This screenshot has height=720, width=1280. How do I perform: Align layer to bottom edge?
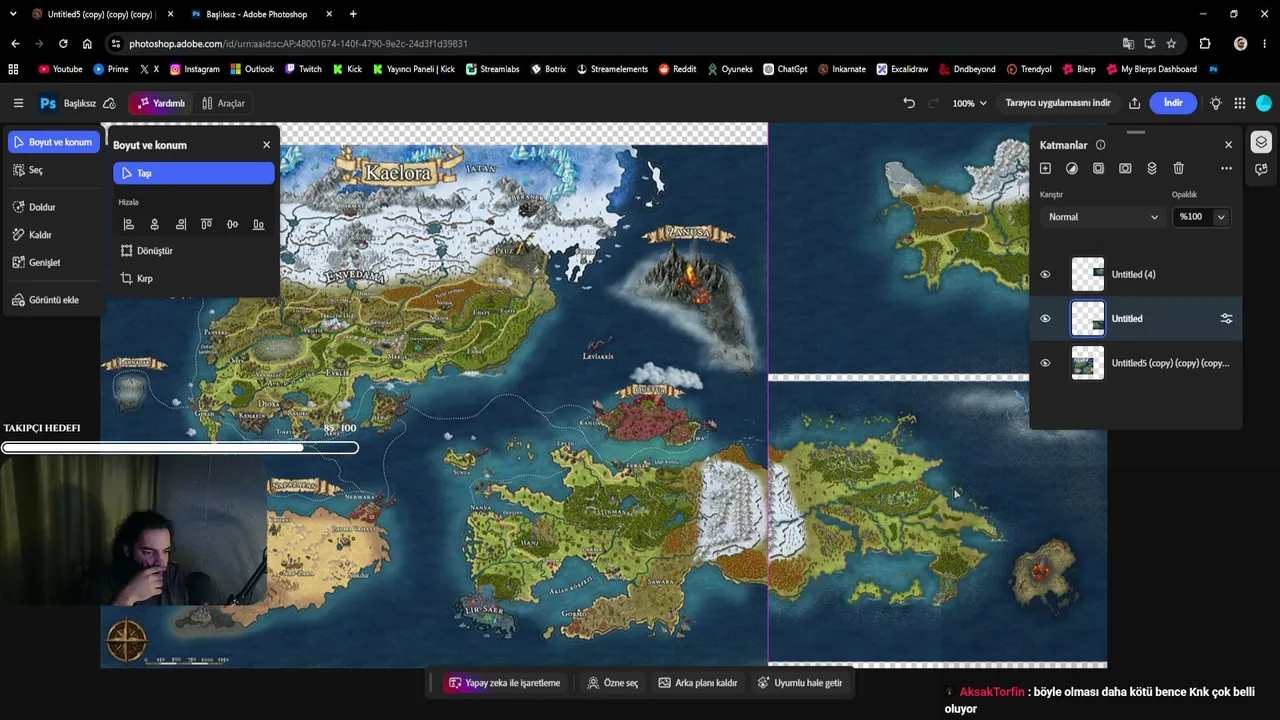[258, 225]
